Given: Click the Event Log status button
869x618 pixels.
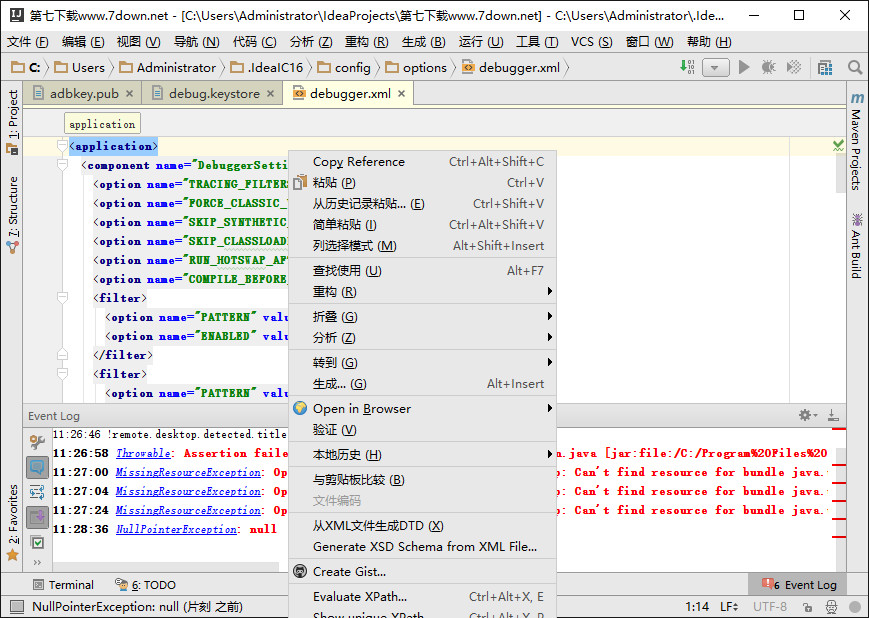Looking at the screenshot, I should tap(799, 585).
